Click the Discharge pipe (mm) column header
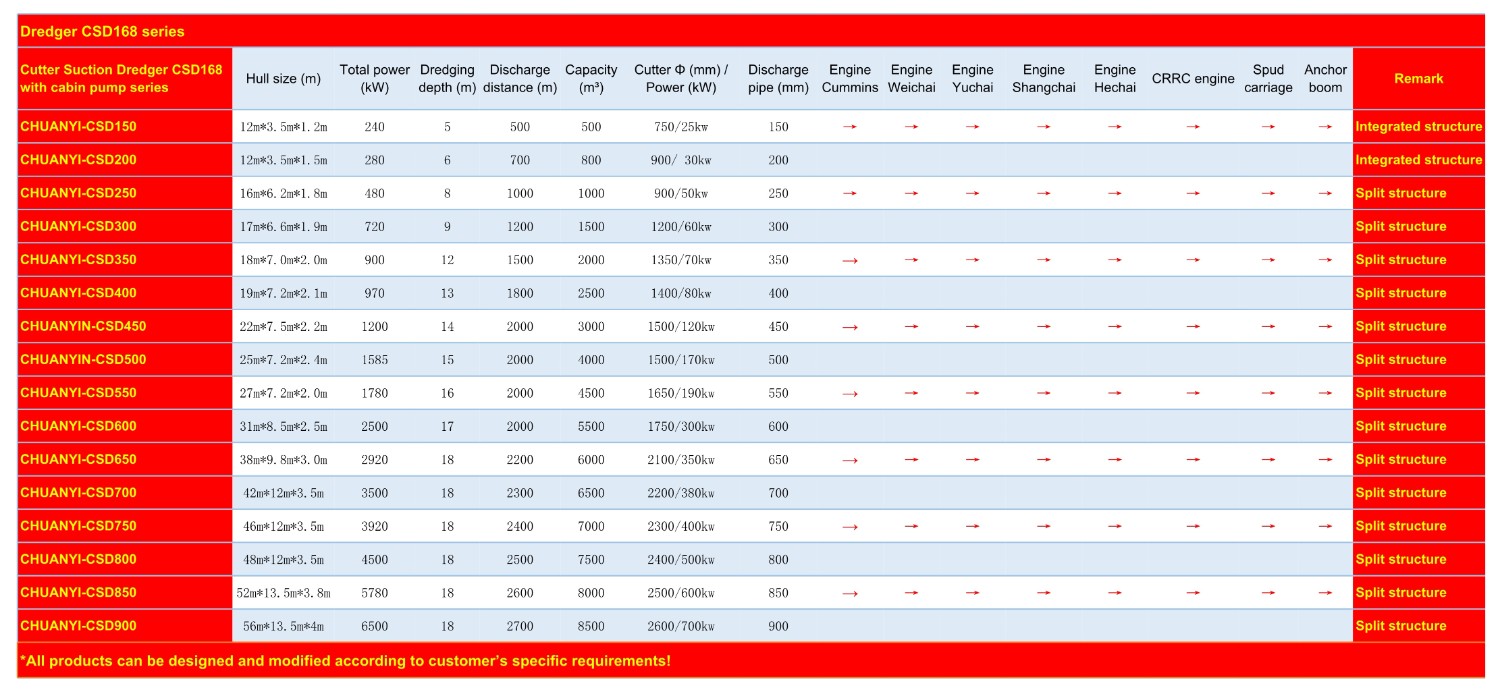 tap(778, 79)
